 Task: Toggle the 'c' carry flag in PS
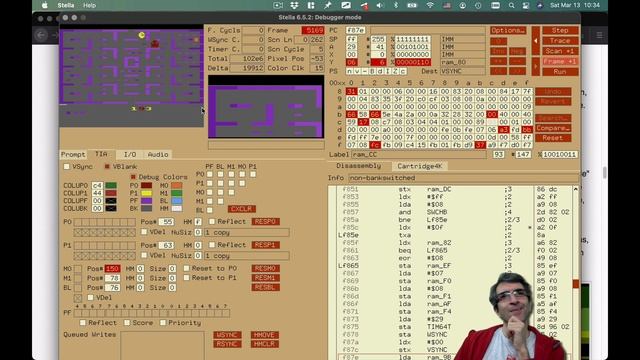(x=403, y=71)
